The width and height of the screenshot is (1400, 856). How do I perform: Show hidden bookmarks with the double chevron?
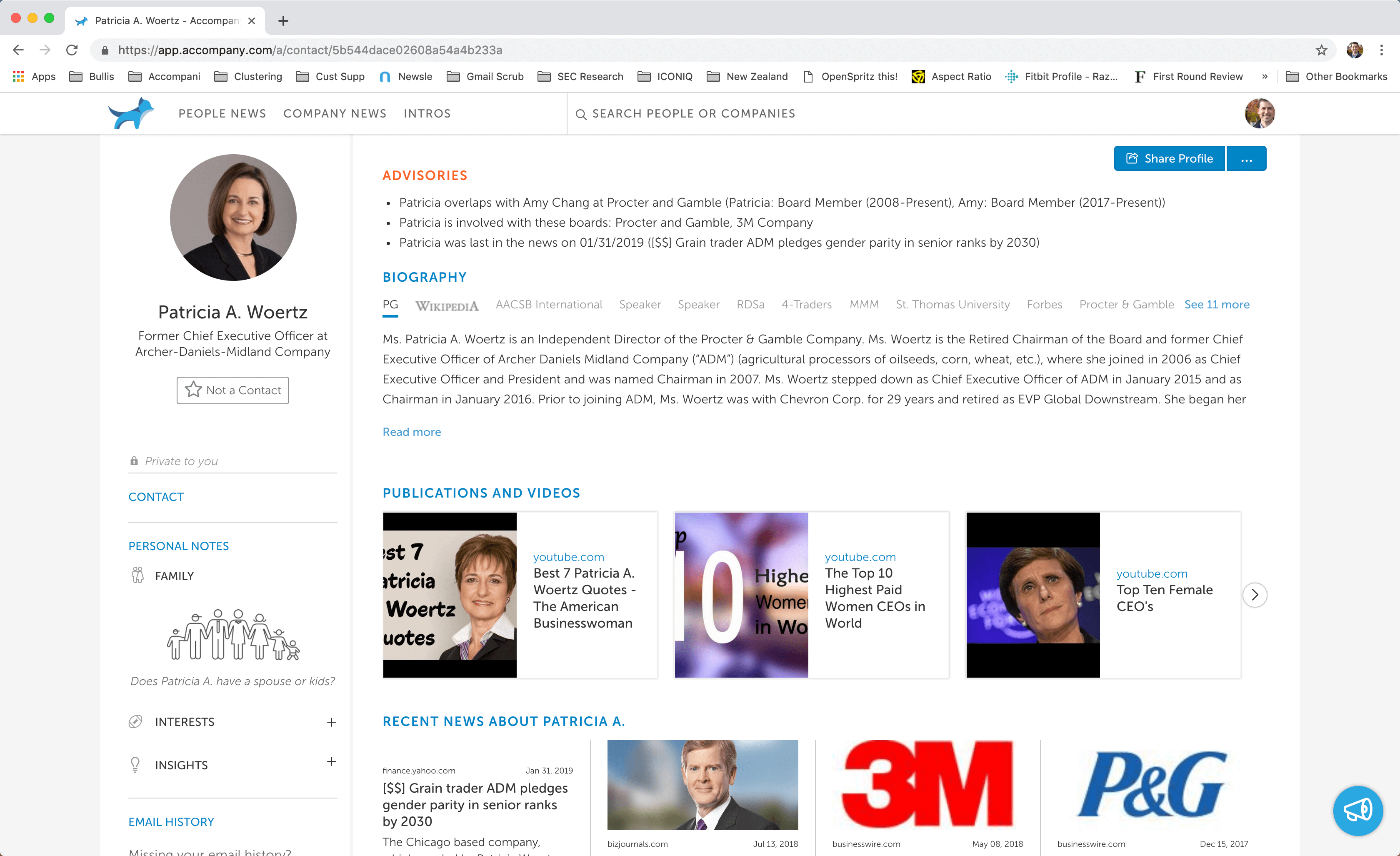[1264, 76]
